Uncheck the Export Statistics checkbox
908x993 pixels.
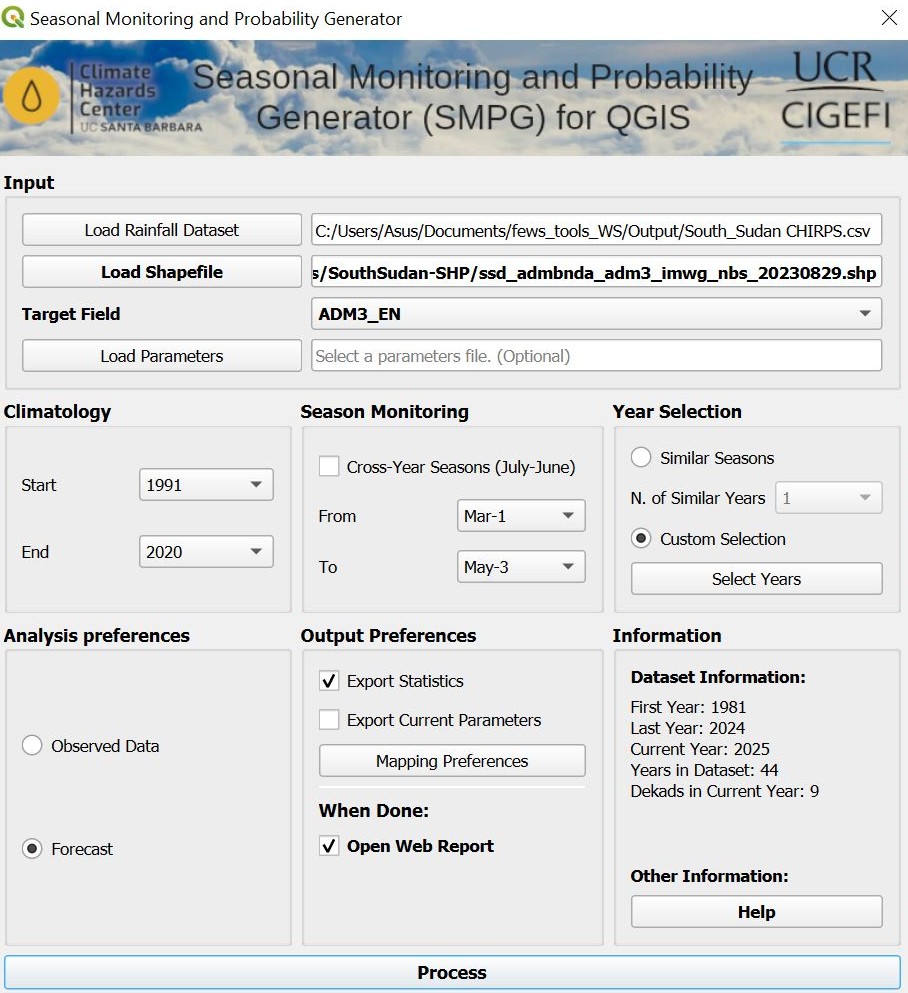[x=329, y=681]
